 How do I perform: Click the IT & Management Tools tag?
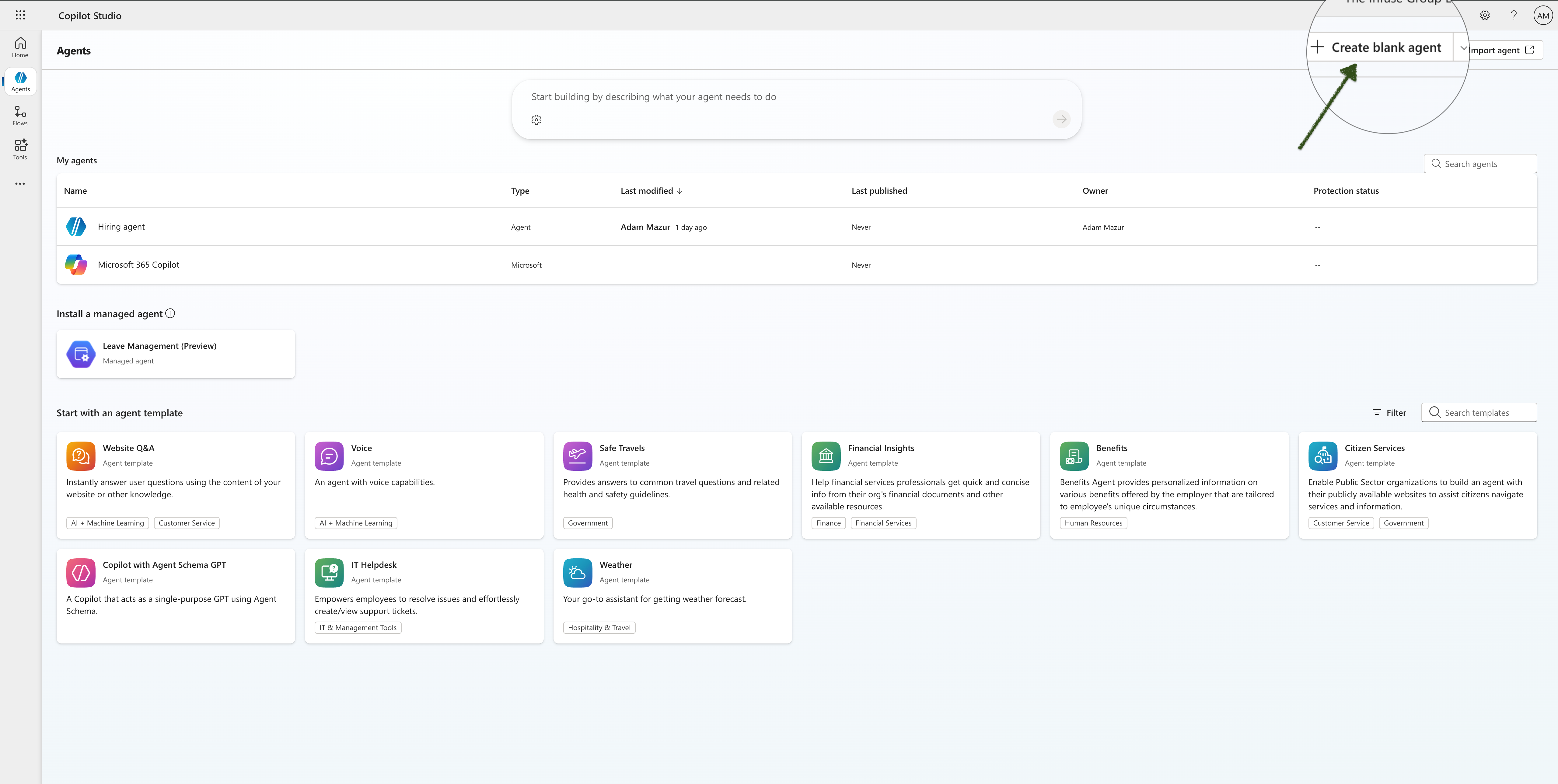click(358, 628)
